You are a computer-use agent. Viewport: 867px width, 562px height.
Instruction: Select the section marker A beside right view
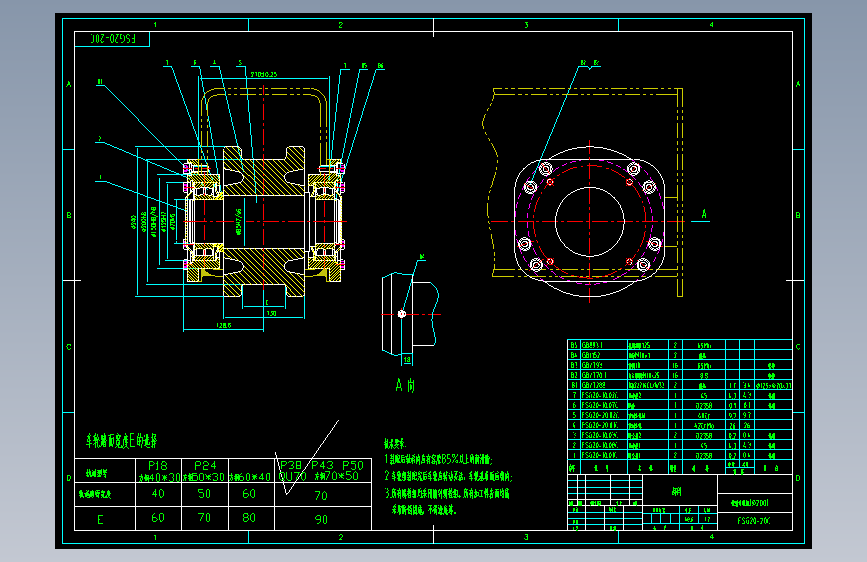coord(704,214)
